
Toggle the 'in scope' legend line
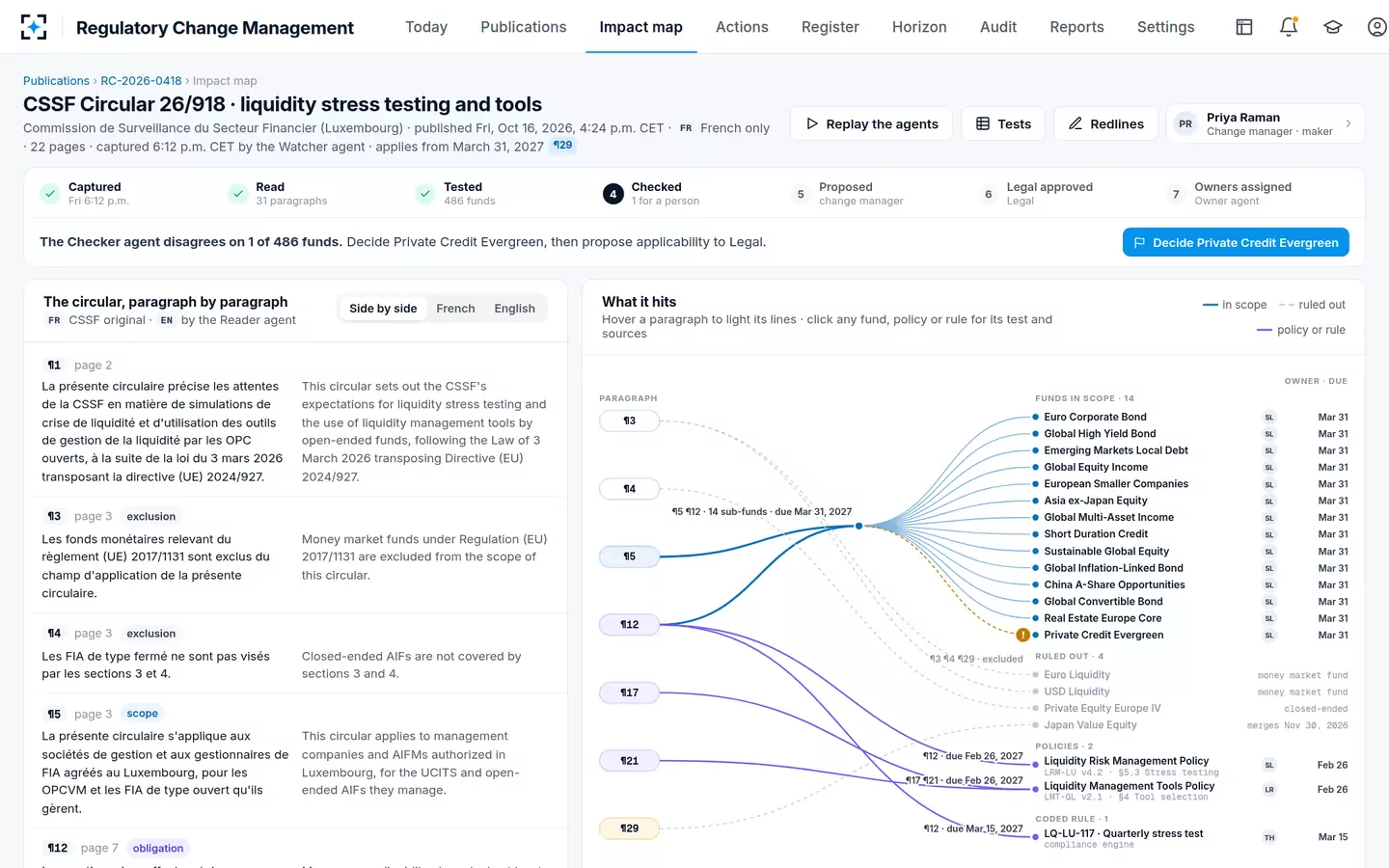point(1235,305)
